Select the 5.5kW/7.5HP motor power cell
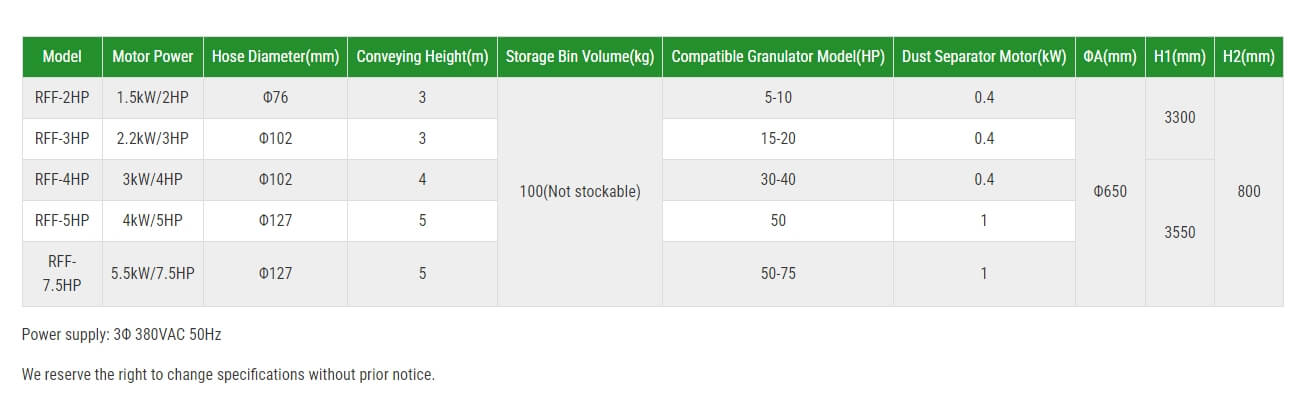Viewport: 1303px width, 399px height. click(153, 273)
